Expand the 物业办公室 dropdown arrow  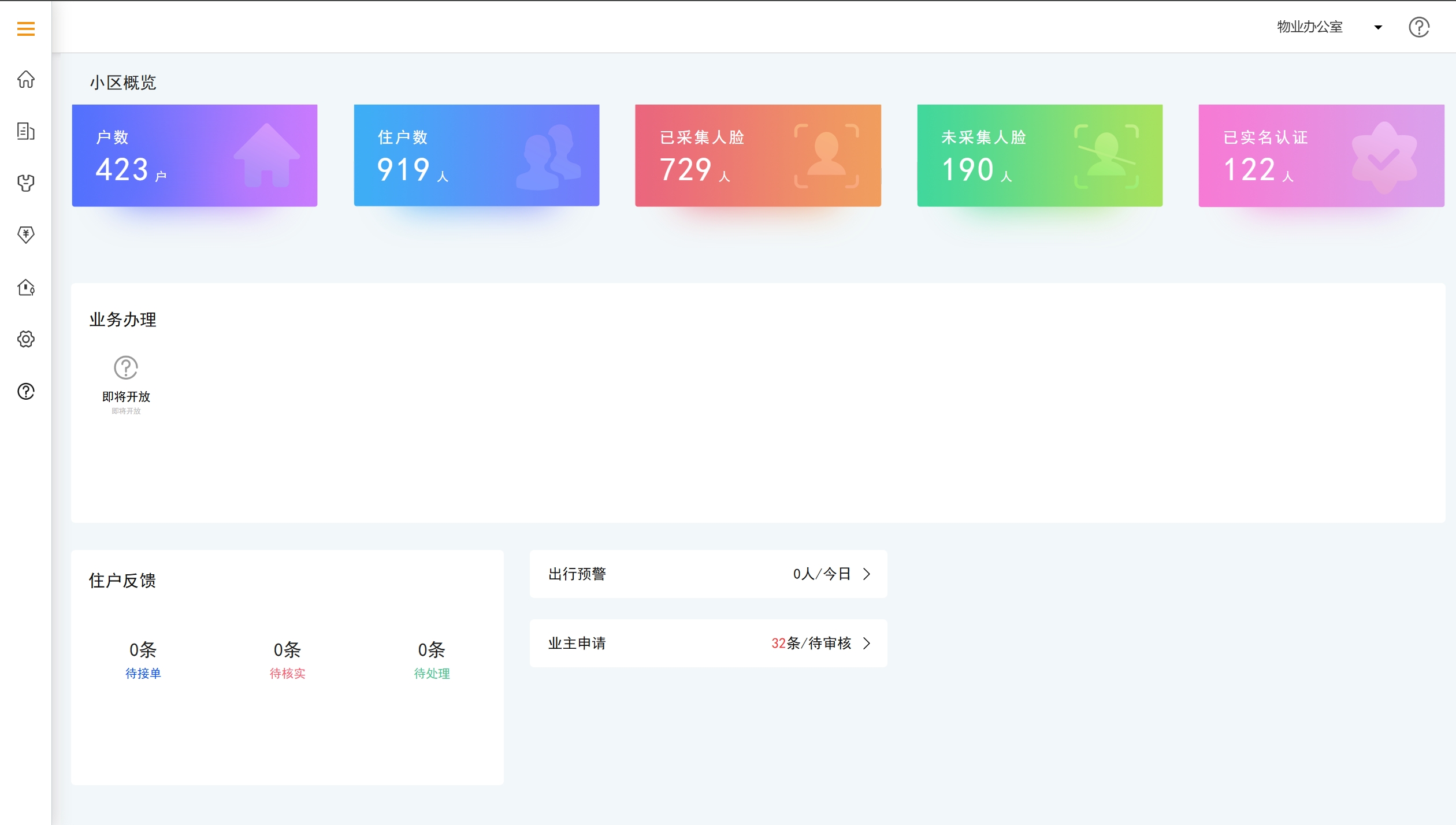(x=1378, y=27)
